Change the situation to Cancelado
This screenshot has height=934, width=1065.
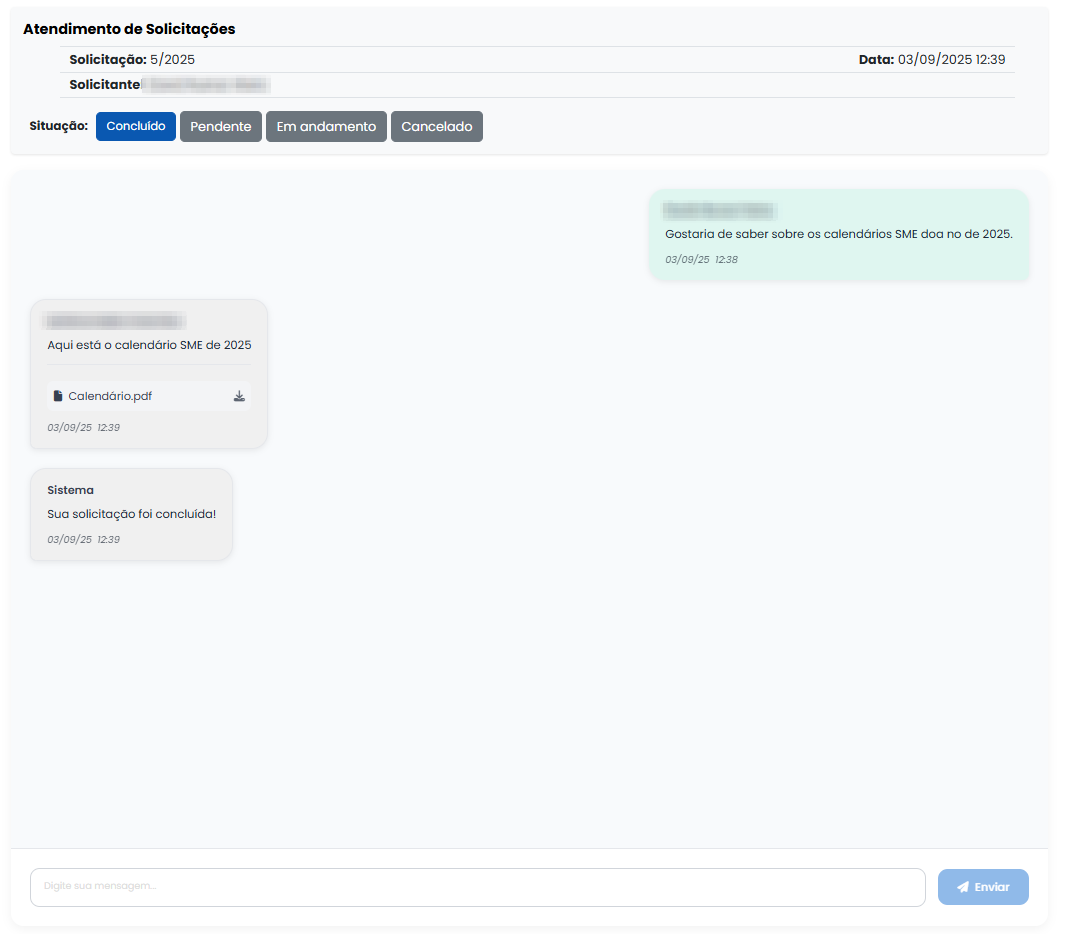(437, 127)
